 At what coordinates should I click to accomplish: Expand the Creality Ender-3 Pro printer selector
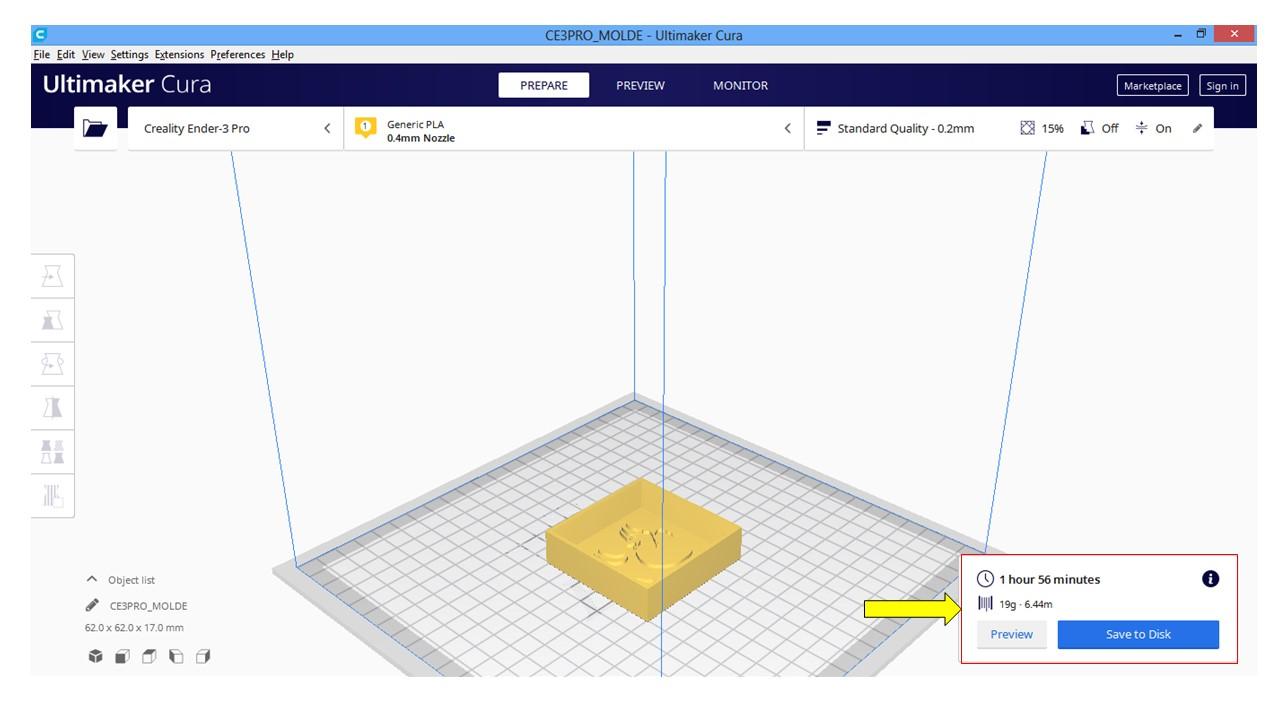236,128
